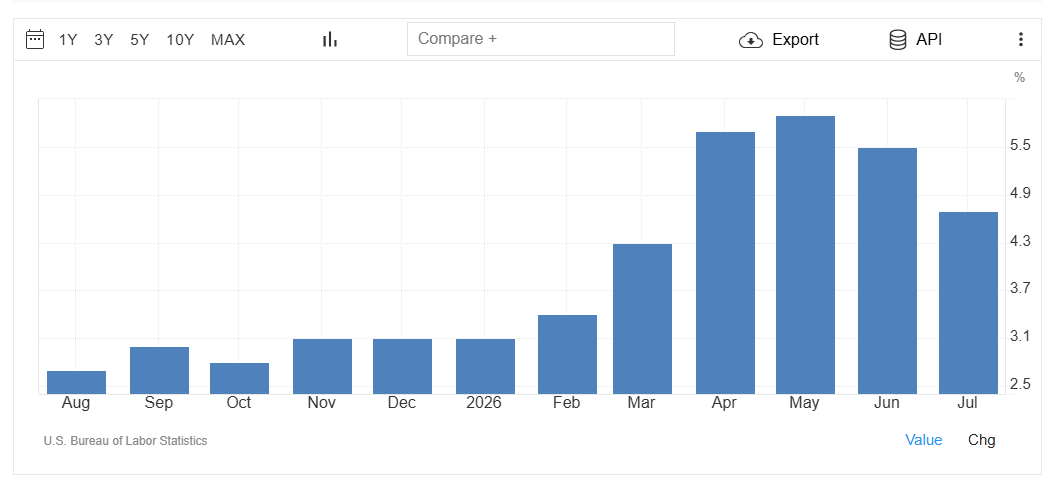Click the Oct x-axis label
This screenshot has width=1056, height=489.
pos(238,403)
